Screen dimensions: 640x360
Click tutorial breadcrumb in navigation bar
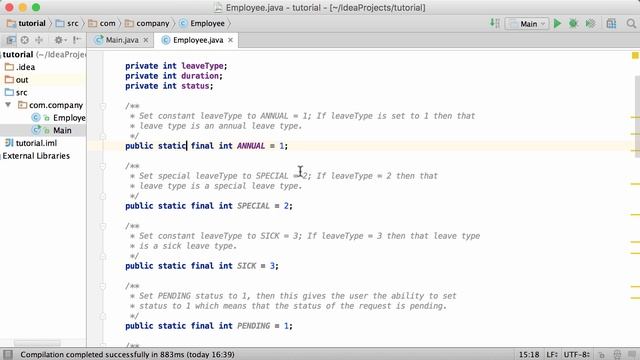point(26,23)
